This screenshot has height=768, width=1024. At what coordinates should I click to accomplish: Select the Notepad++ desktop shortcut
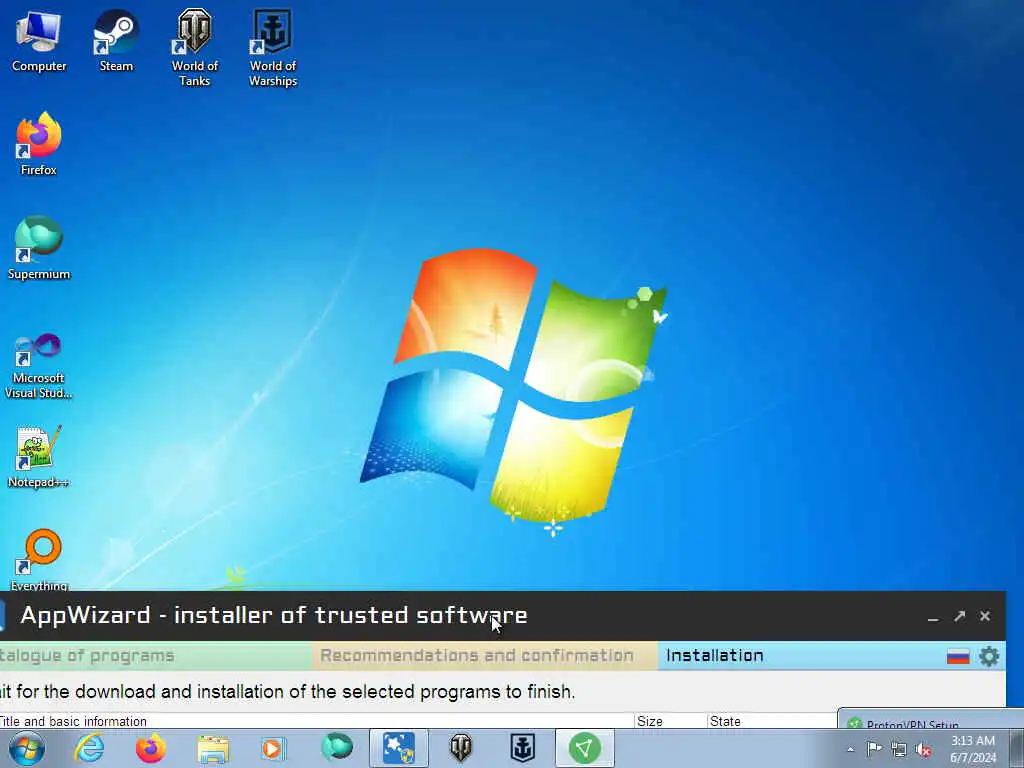pyautogui.click(x=39, y=457)
